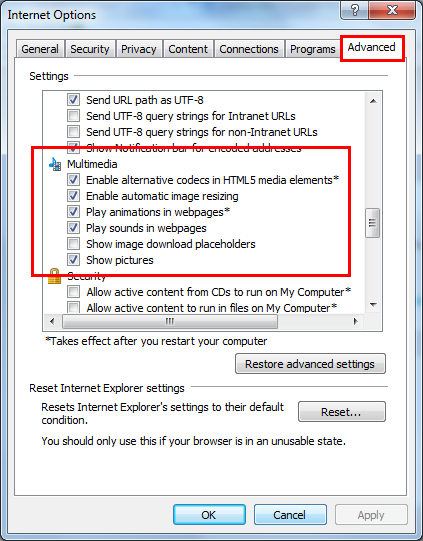Enable Show image download placeholders
The width and height of the screenshot is (423, 541).
tap(73, 244)
